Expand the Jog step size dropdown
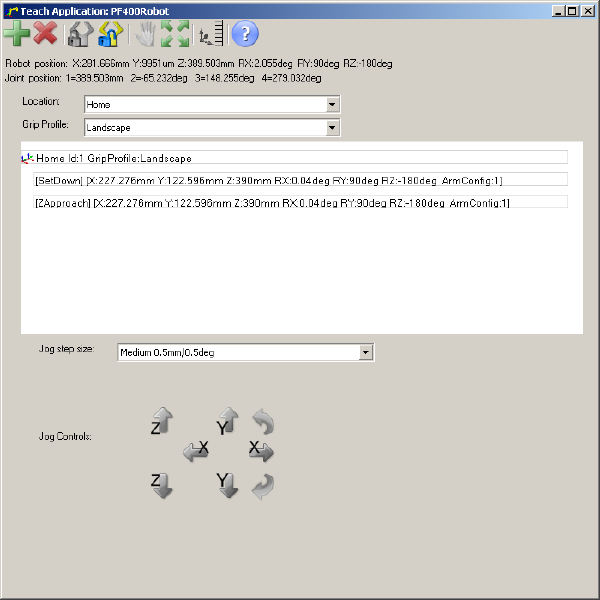The width and height of the screenshot is (600, 600). coord(365,352)
